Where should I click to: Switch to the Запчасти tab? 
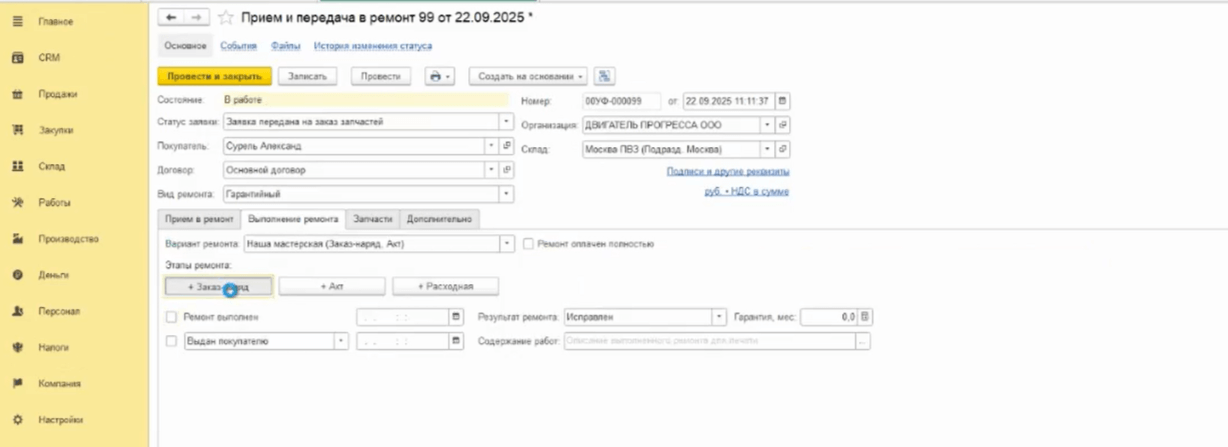click(x=372, y=219)
